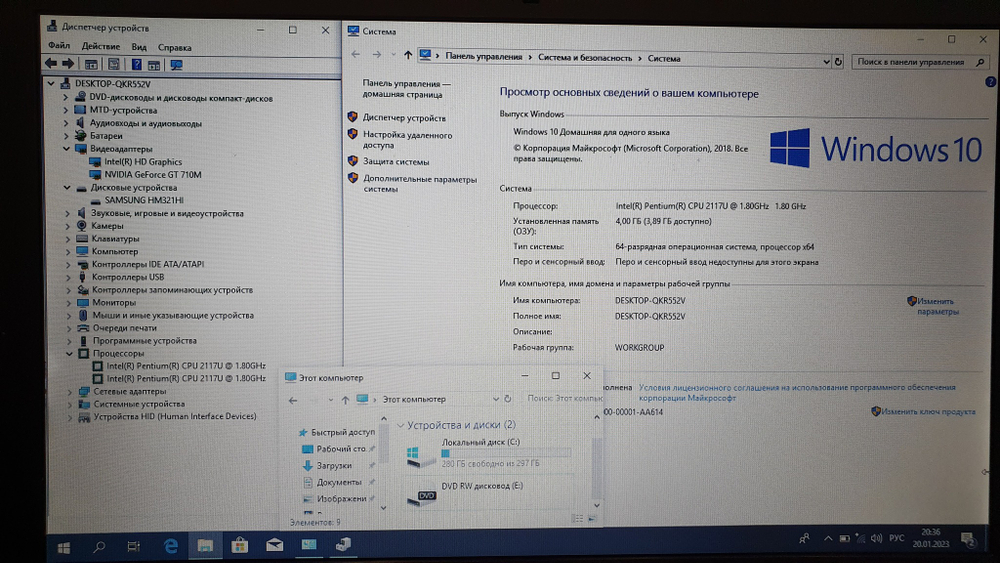Select Контроллеры USB category

coord(128,277)
